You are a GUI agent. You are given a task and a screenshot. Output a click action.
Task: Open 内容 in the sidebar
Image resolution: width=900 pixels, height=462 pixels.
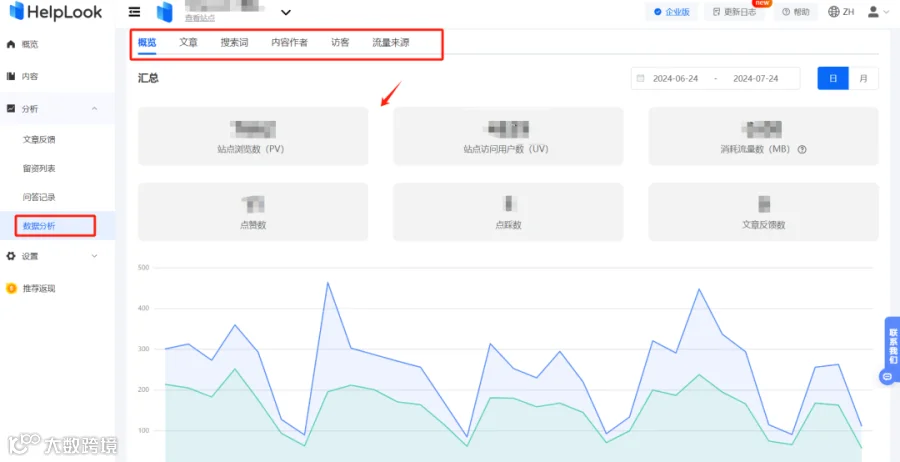click(x=30, y=76)
